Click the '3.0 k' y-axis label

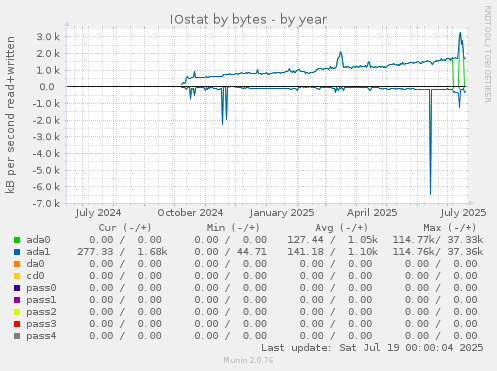click(48, 37)
